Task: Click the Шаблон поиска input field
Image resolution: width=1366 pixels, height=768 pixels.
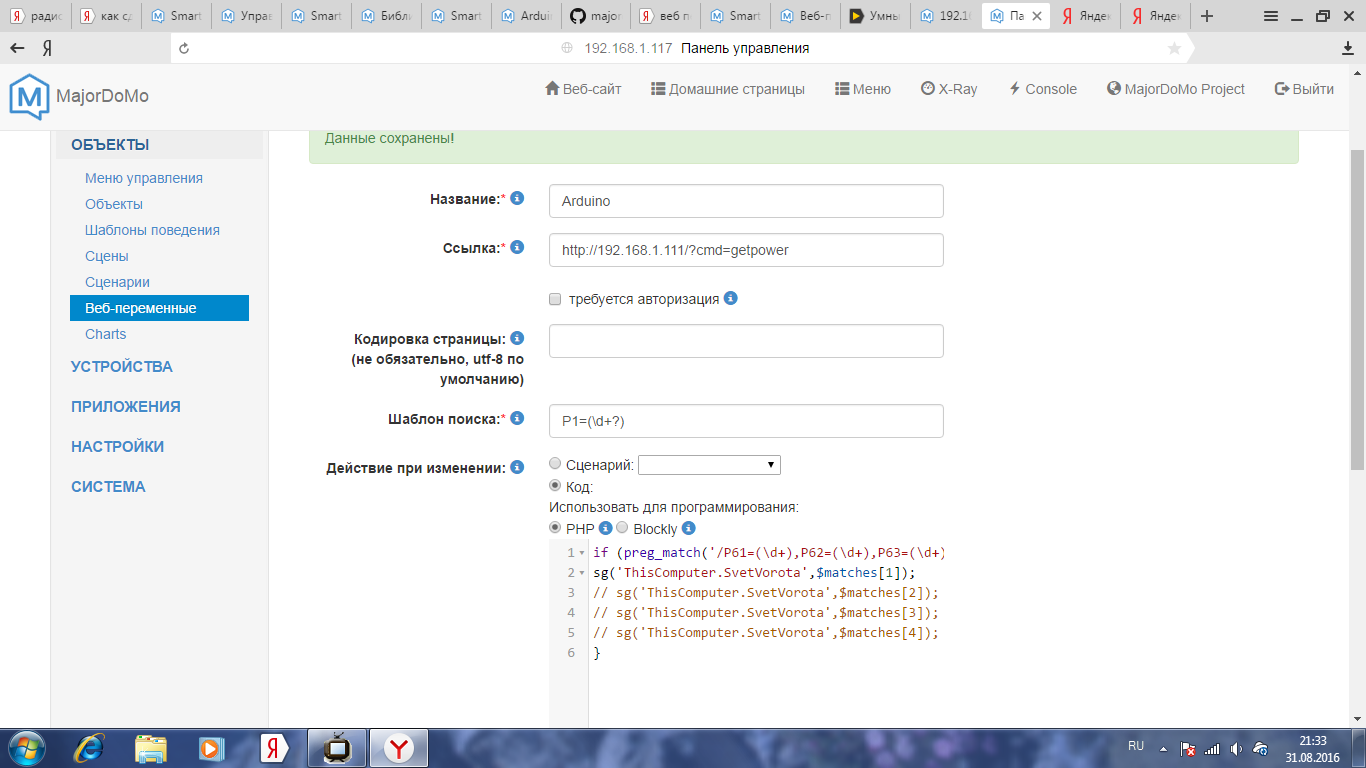Action: point(746,421)
